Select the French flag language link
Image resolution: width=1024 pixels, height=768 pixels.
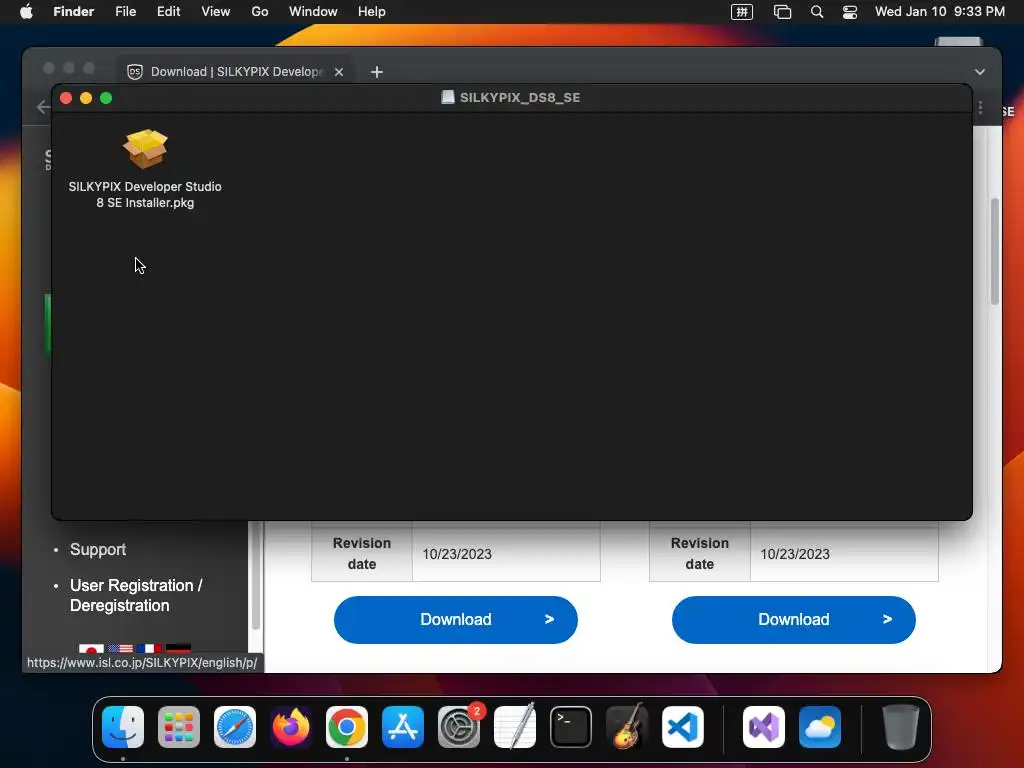click(x=150, y=648)
